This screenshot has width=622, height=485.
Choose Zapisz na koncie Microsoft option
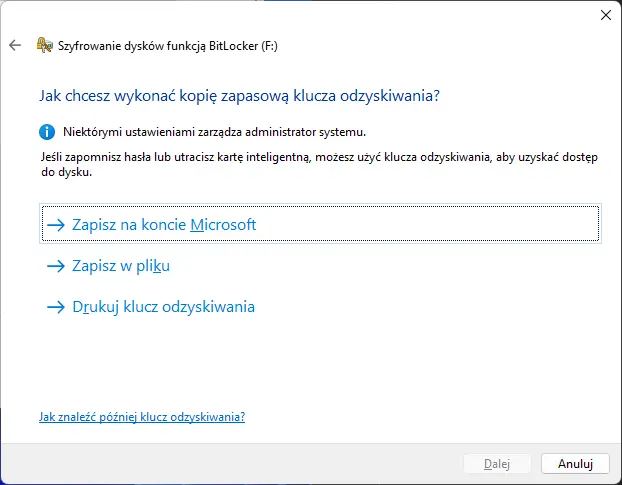(x=320, y=224)
